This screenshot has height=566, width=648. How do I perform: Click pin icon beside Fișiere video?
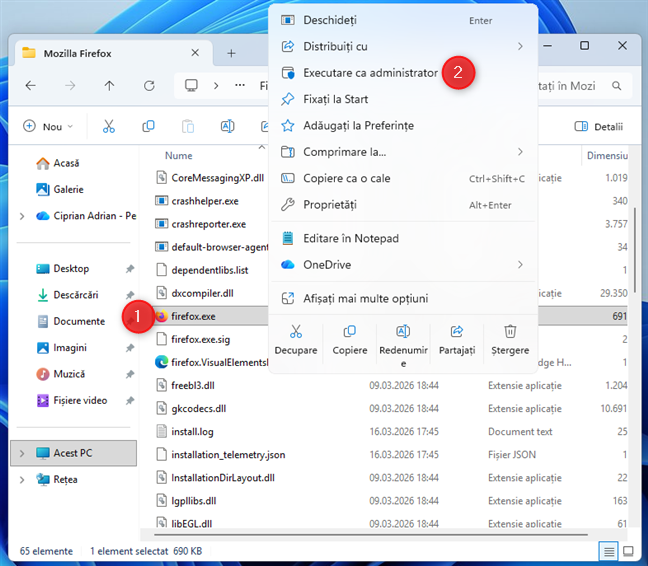(130, 400)
